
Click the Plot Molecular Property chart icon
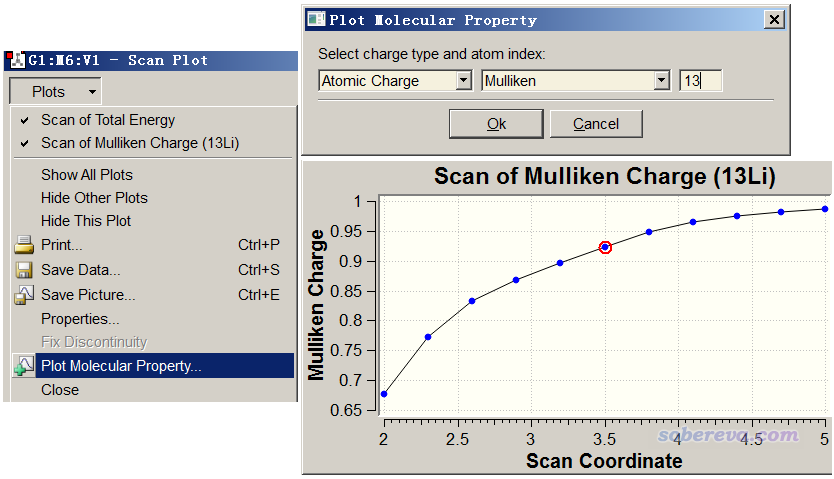pos(24,366)
